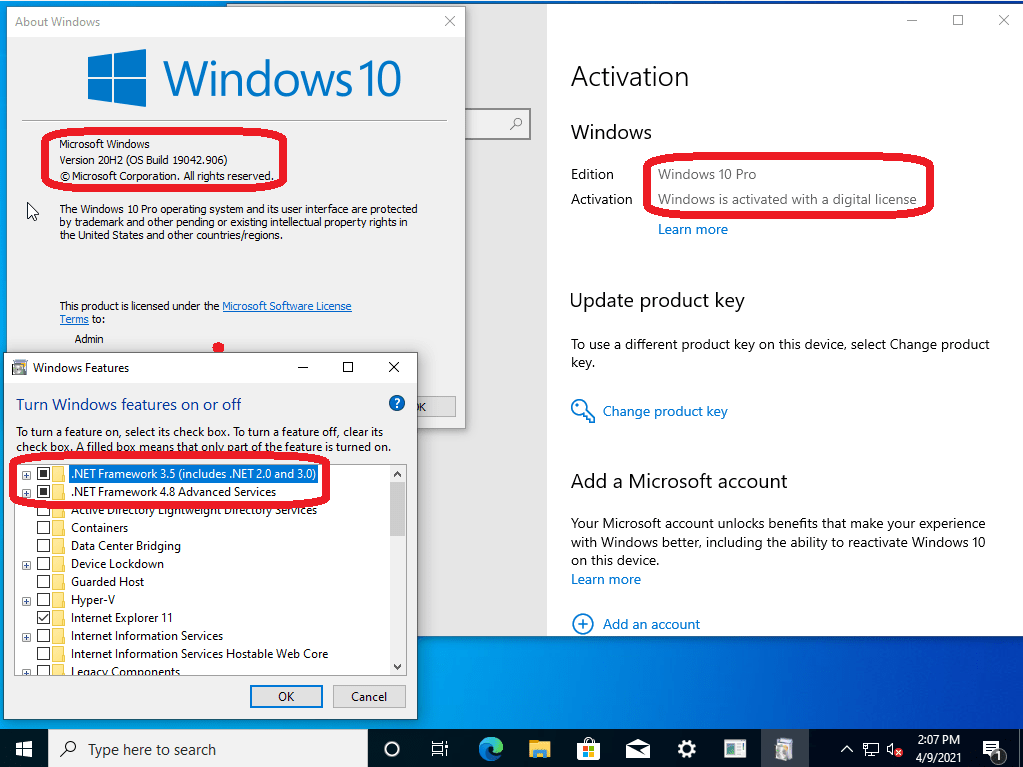Enable the Device Lockdown checkbox
1023x767 pixels.
click(44, 564)
